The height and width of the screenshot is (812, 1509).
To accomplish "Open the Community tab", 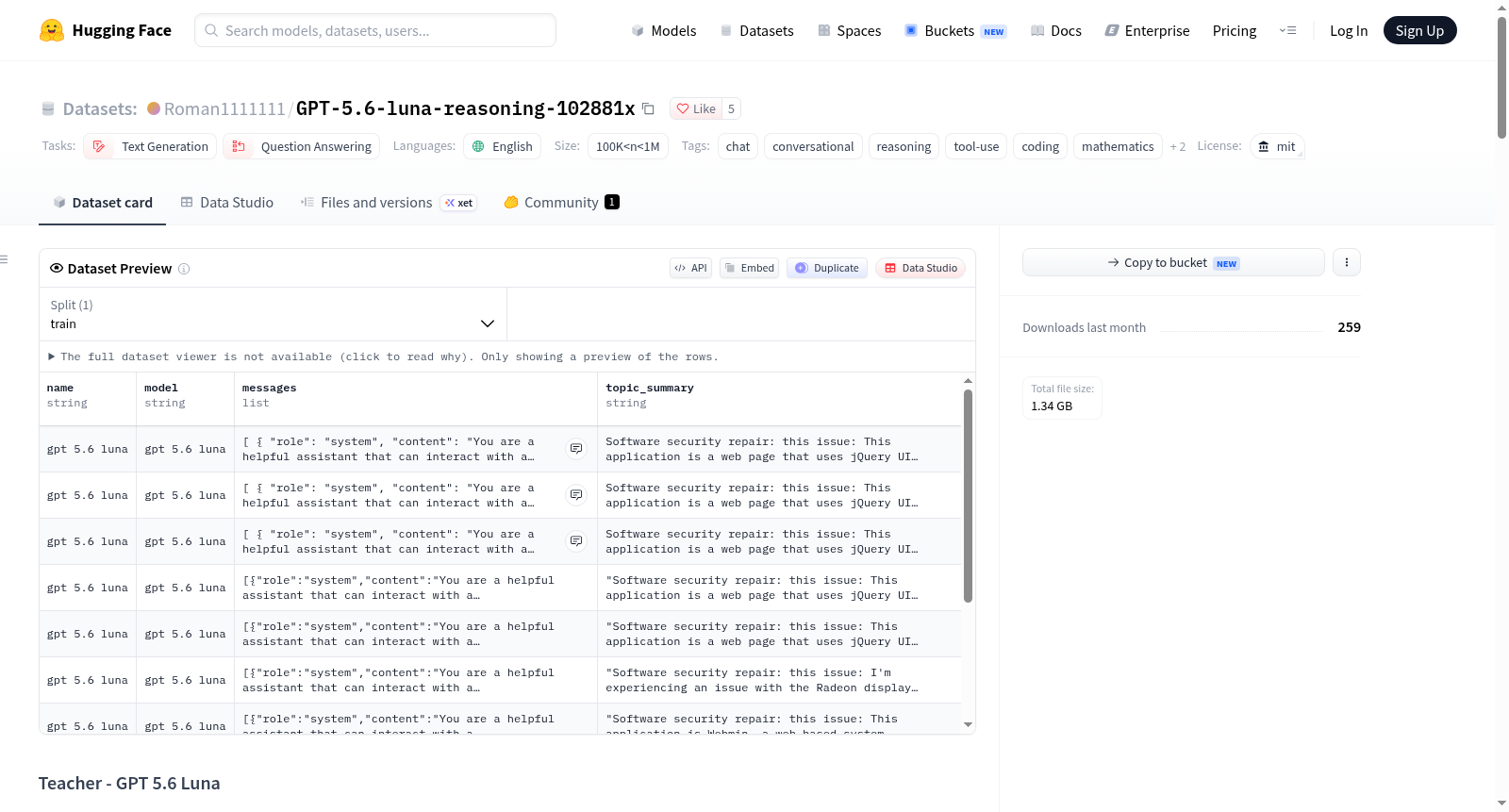I will coord(561,202).
